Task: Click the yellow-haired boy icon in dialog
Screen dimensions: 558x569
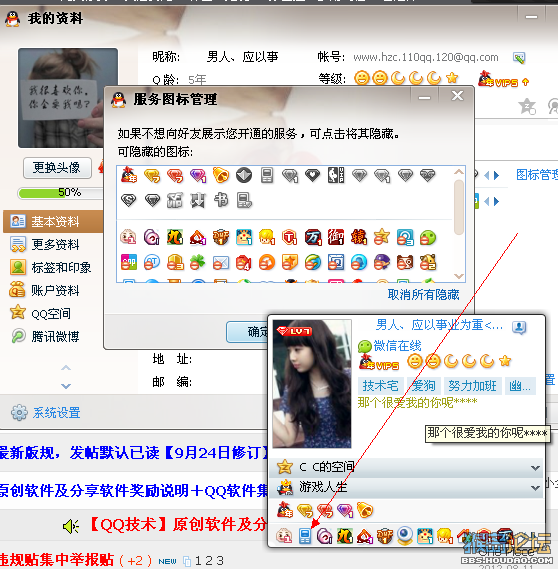Action: [x=267, y=237]
